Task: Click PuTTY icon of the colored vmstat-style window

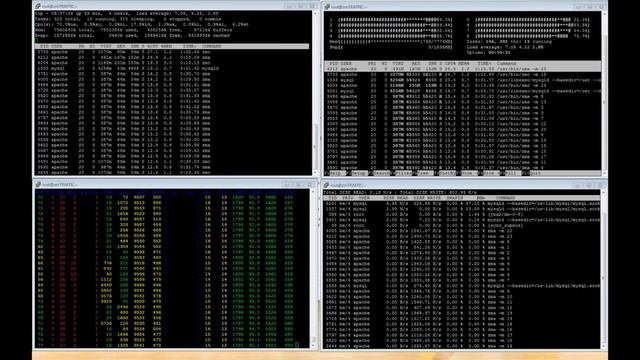Action: click(38, 184)
